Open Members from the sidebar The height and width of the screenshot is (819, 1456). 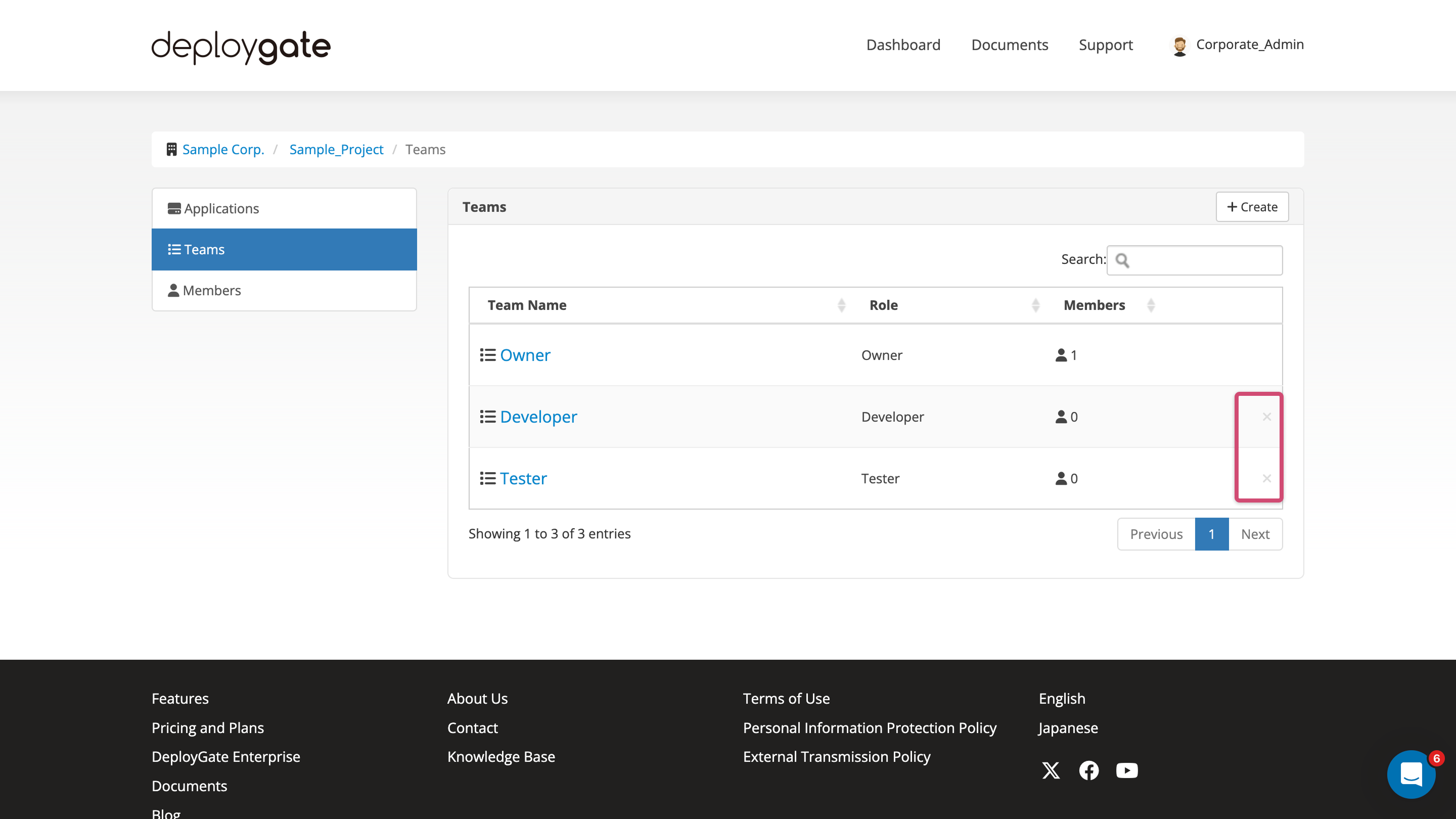click(x=211, y=290)
